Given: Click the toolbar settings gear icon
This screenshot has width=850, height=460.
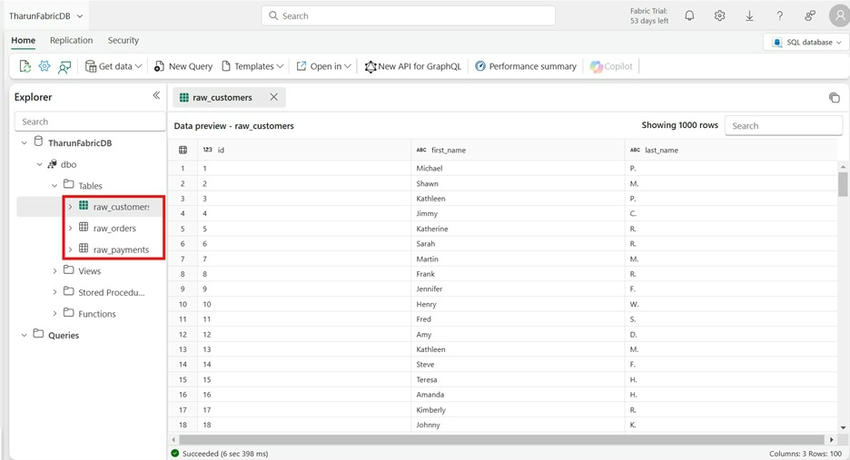Looking at the screenshot, I should tap(44, 66).
